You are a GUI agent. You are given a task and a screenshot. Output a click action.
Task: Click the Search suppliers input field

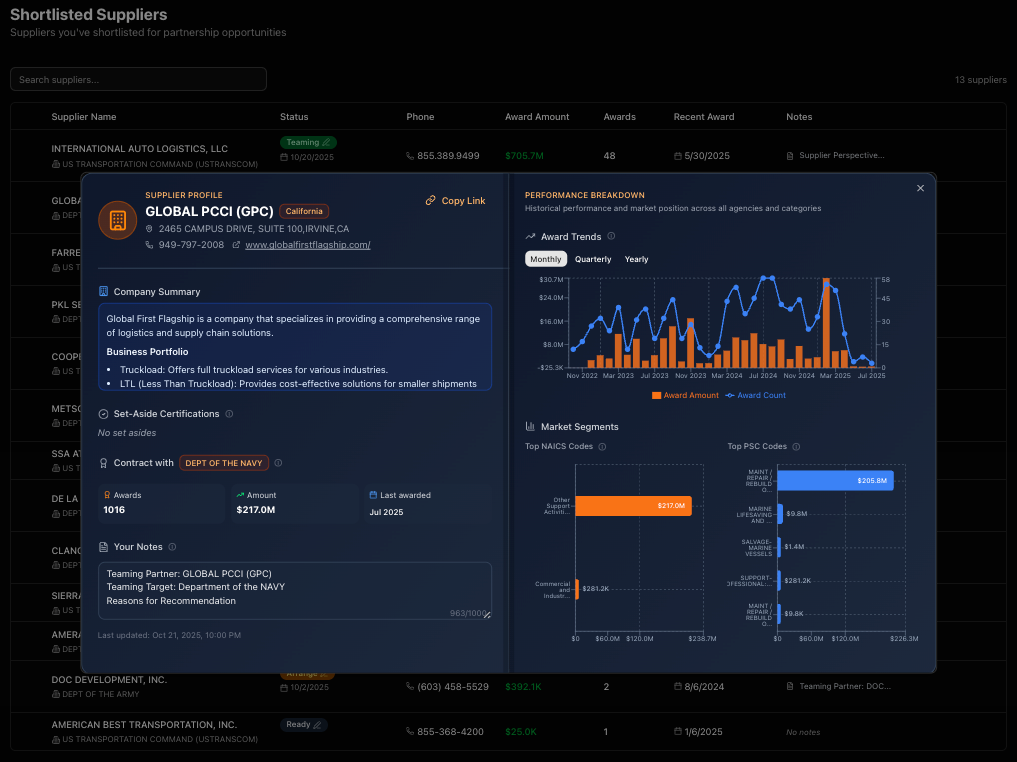click(x=139, y=79)
